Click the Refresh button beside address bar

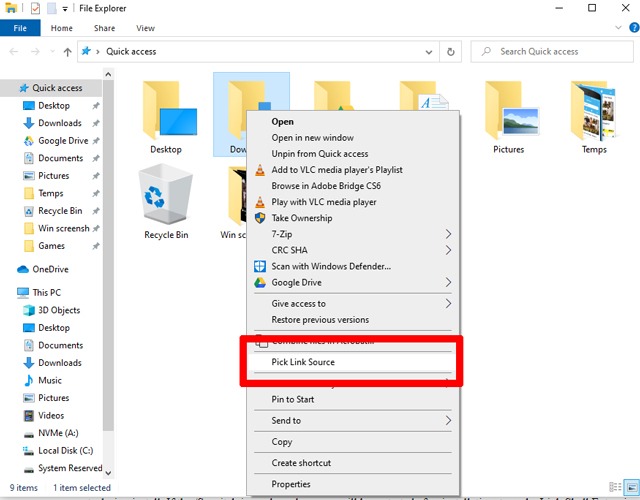tap(451, 52)
